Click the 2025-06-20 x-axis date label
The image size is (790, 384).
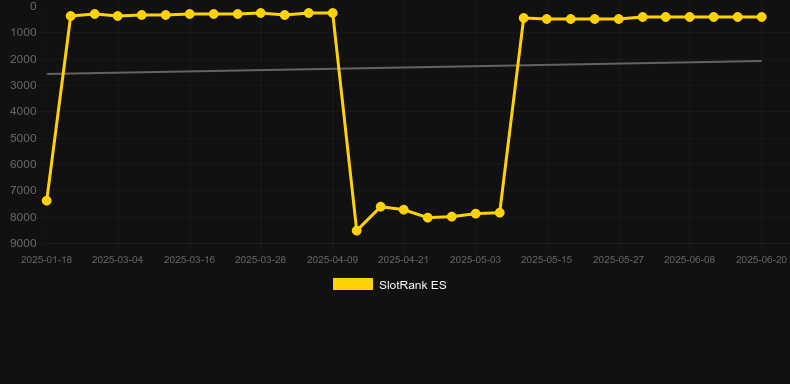761,260
